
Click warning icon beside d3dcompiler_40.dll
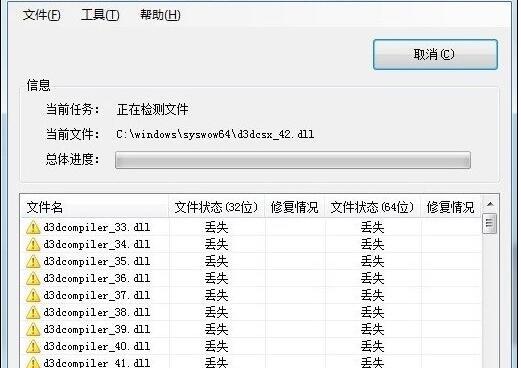point(33,347)
